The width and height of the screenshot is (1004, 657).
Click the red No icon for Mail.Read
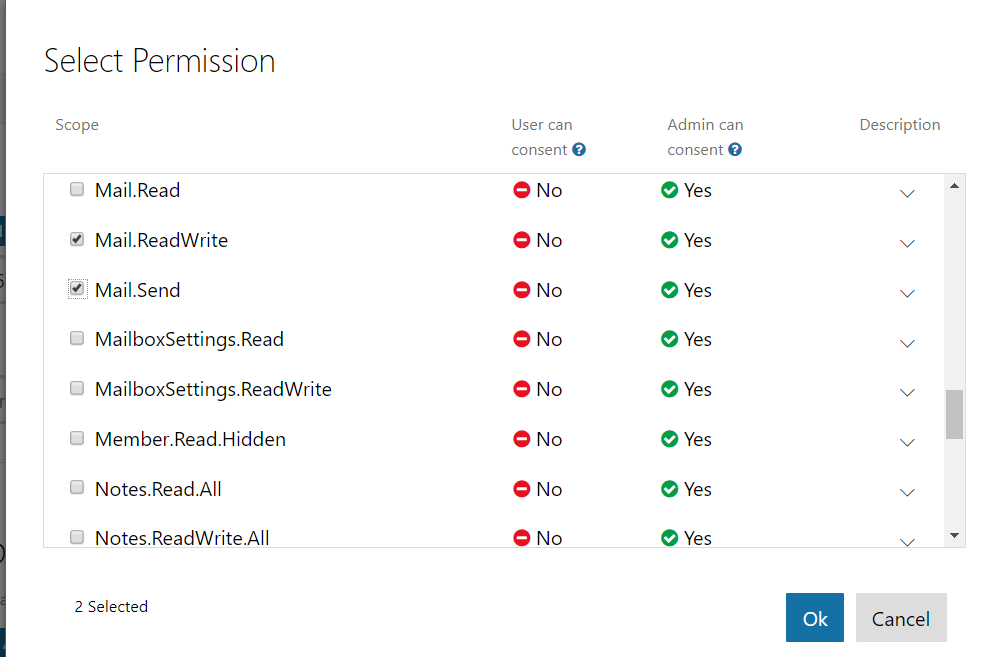[521, 190]
